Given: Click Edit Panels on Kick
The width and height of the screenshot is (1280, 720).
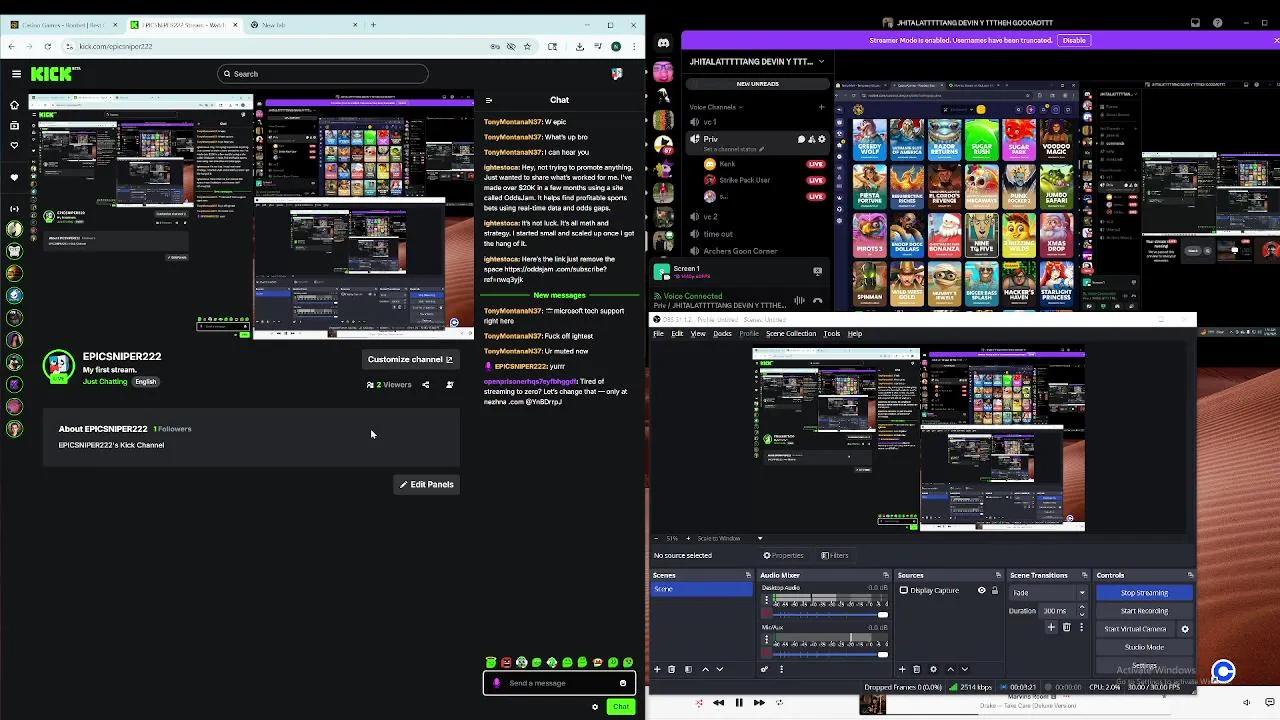Looking at the screenshot, I should point(427,484).
